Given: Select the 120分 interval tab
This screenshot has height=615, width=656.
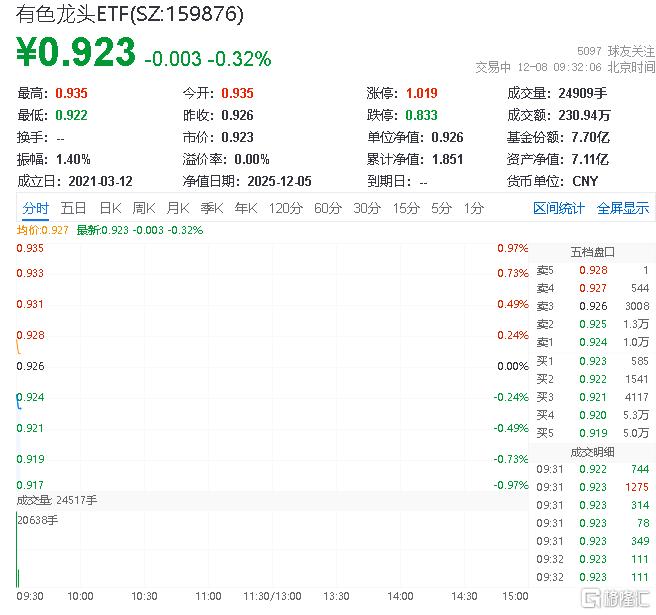Looking at the screenshot, I should click(x=285, y=208).
